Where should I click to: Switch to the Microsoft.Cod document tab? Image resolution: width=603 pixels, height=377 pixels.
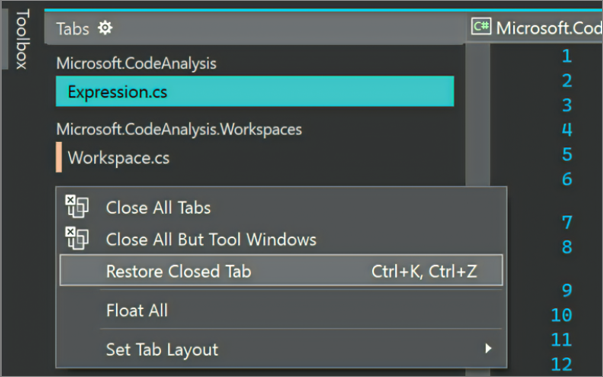point(537,28)
